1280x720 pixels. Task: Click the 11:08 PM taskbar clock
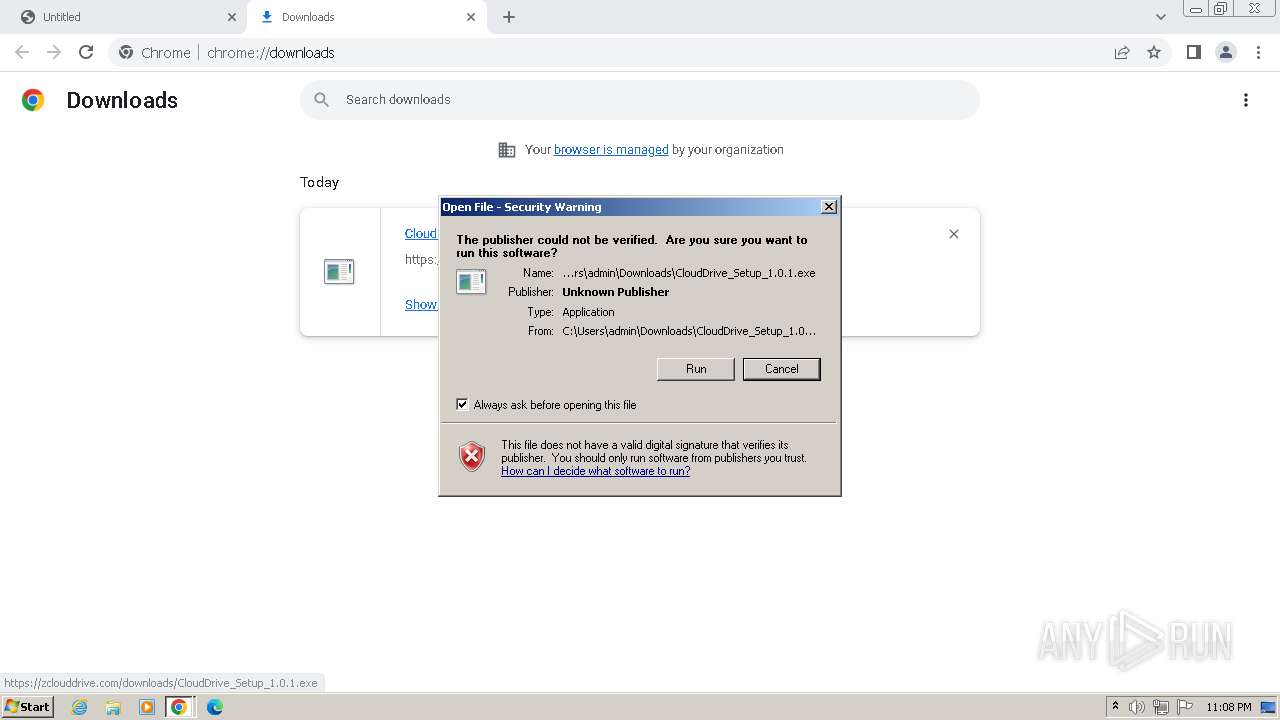[1229, 707]
